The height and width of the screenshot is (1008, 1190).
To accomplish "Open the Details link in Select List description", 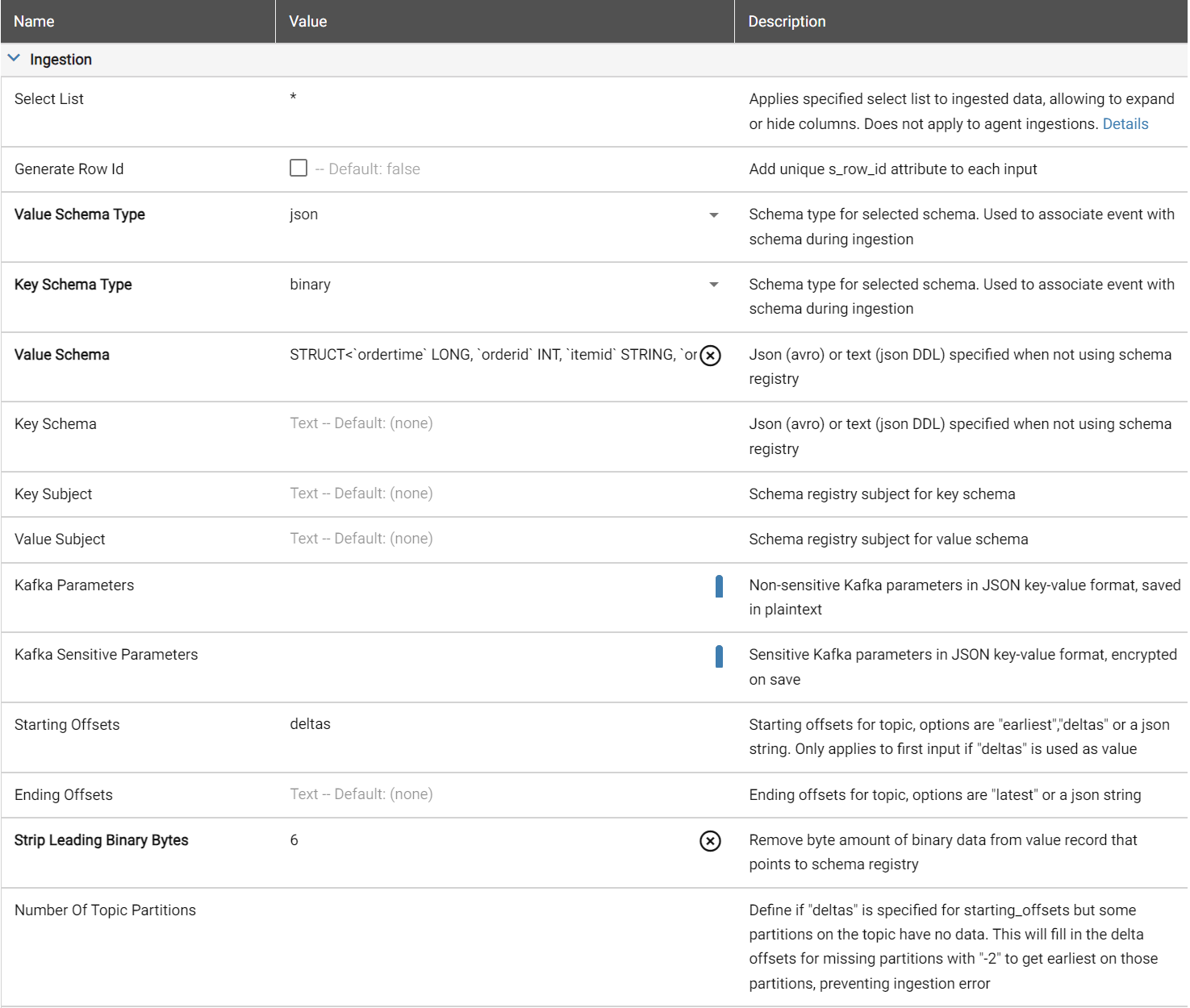I will pos(1125,123).
